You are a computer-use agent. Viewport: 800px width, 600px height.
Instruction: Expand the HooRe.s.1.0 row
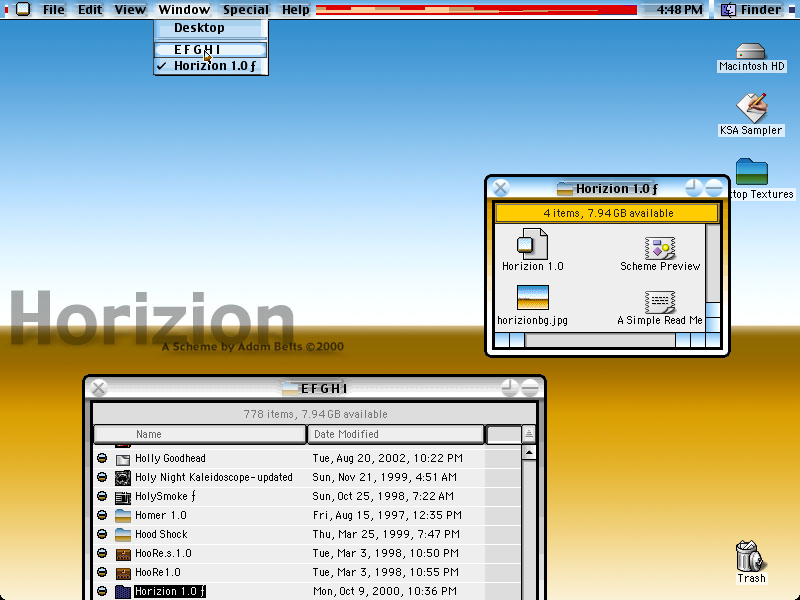click(x=102, y=553)
